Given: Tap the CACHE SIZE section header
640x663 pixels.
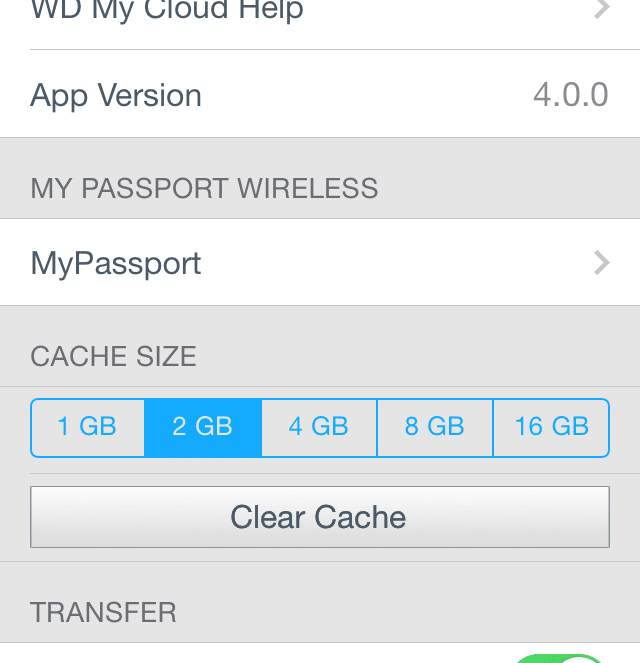Looking at the screenshot, I should 113,356.
